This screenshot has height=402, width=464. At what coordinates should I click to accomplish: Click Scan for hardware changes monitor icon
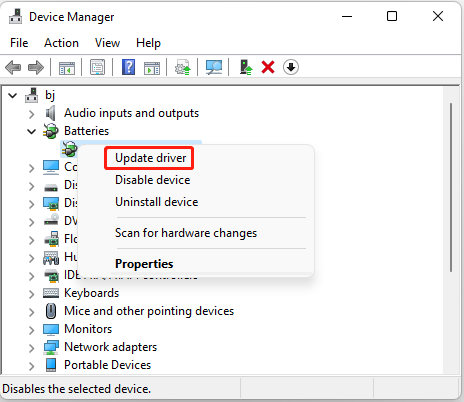[x=214, y=67]
